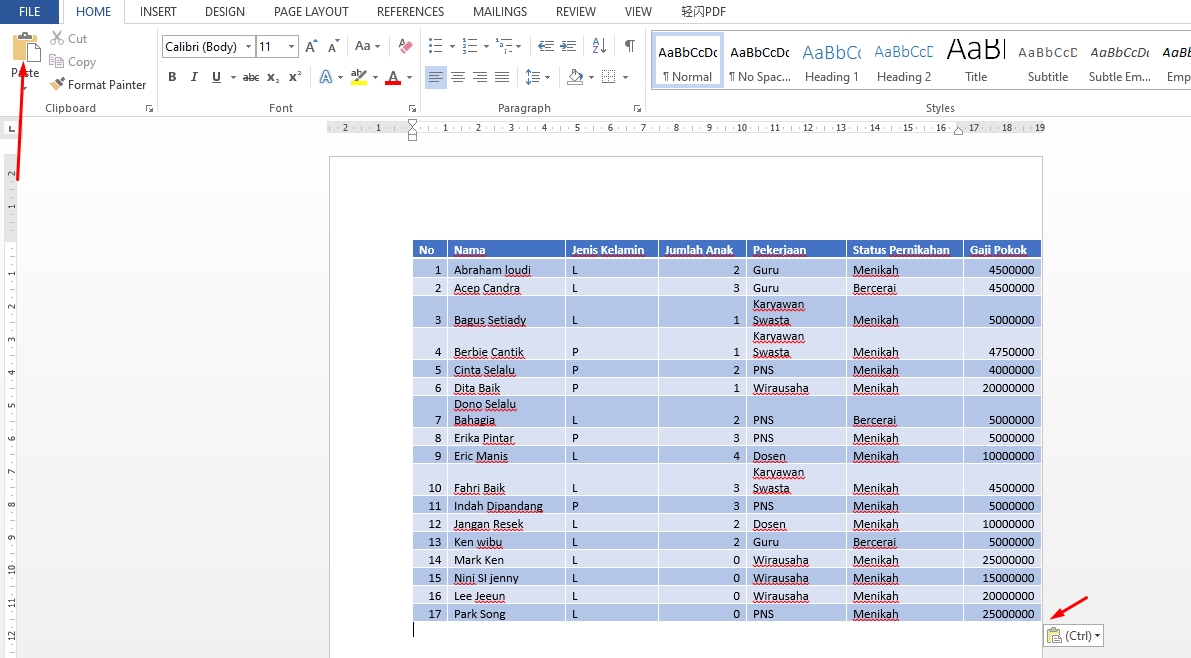Open the Borders dropdown arrow
The image size is (1191, 658).
625,78
